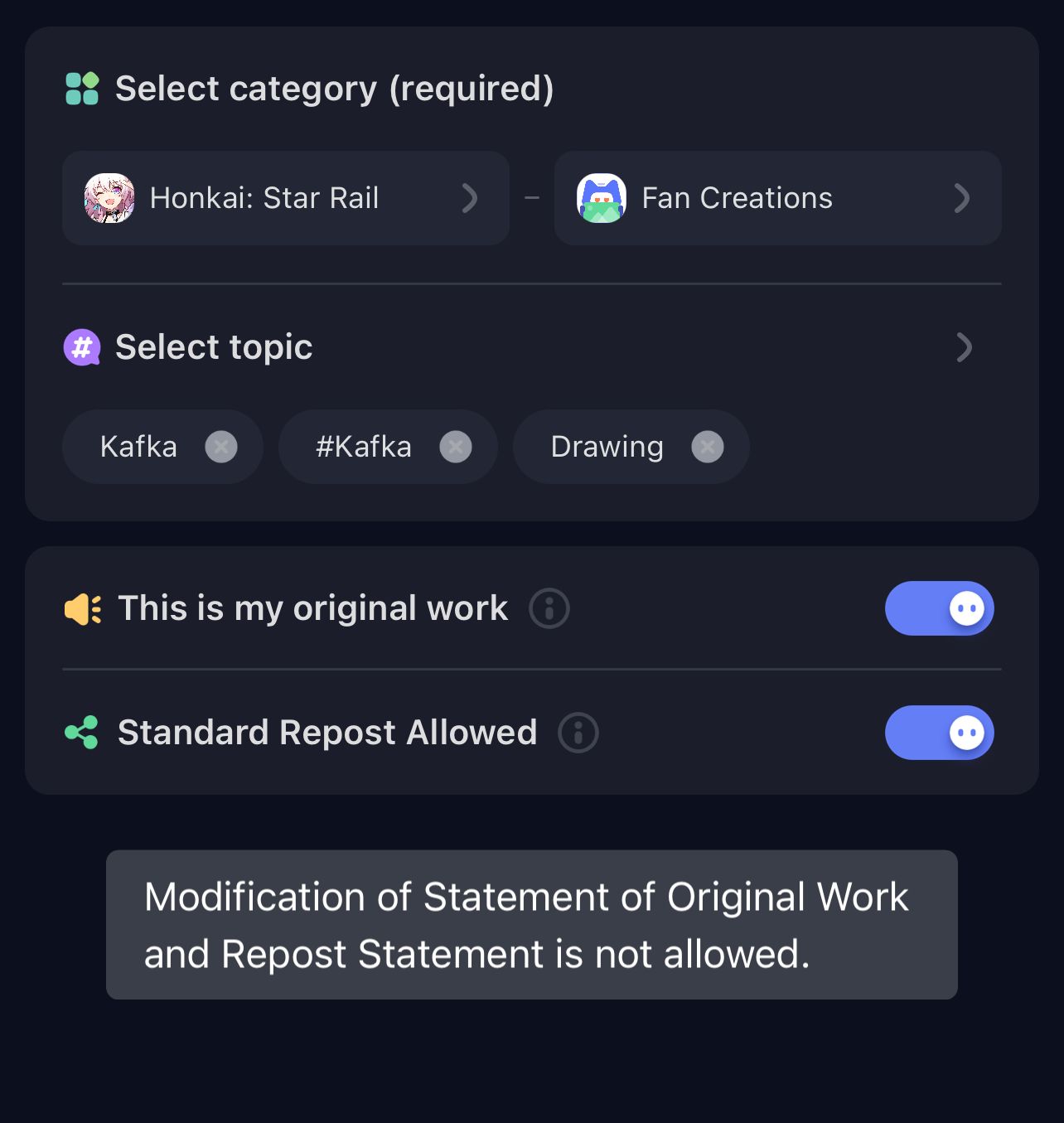
Task: Click the 'Select topic' label
Action: [x=214, y=347]
